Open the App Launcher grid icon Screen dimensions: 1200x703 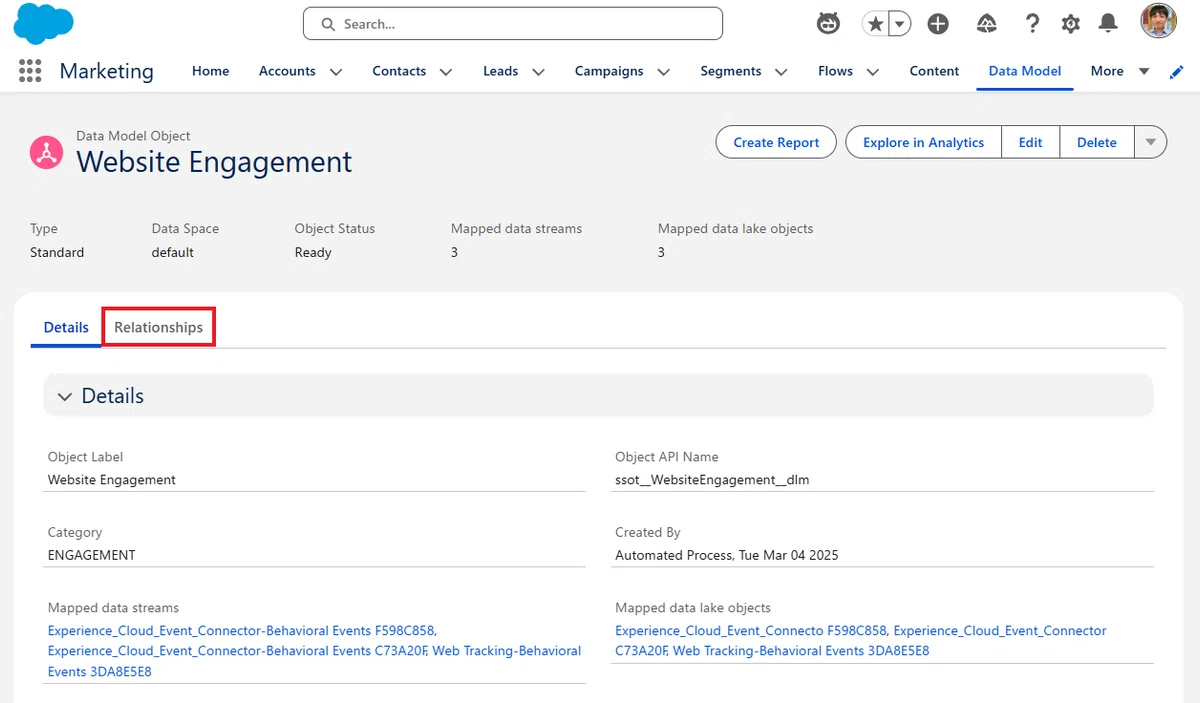(x=30, y=71)
